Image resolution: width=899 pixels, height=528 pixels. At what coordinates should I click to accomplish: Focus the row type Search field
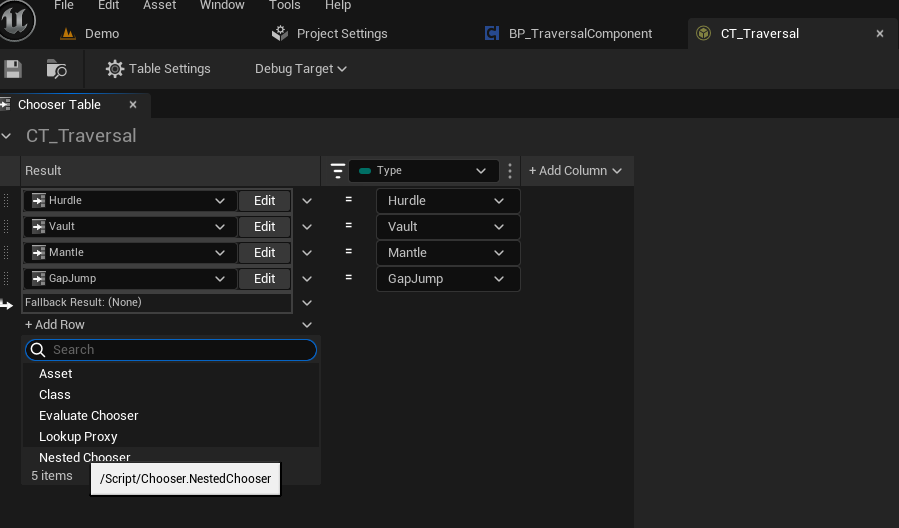pos(171,350)
